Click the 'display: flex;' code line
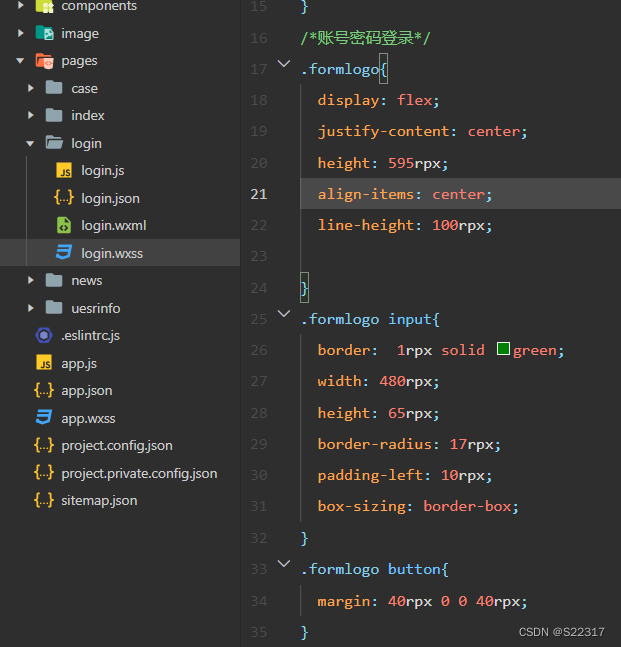This screenshot has width=621, height=647. pos(378,100)
